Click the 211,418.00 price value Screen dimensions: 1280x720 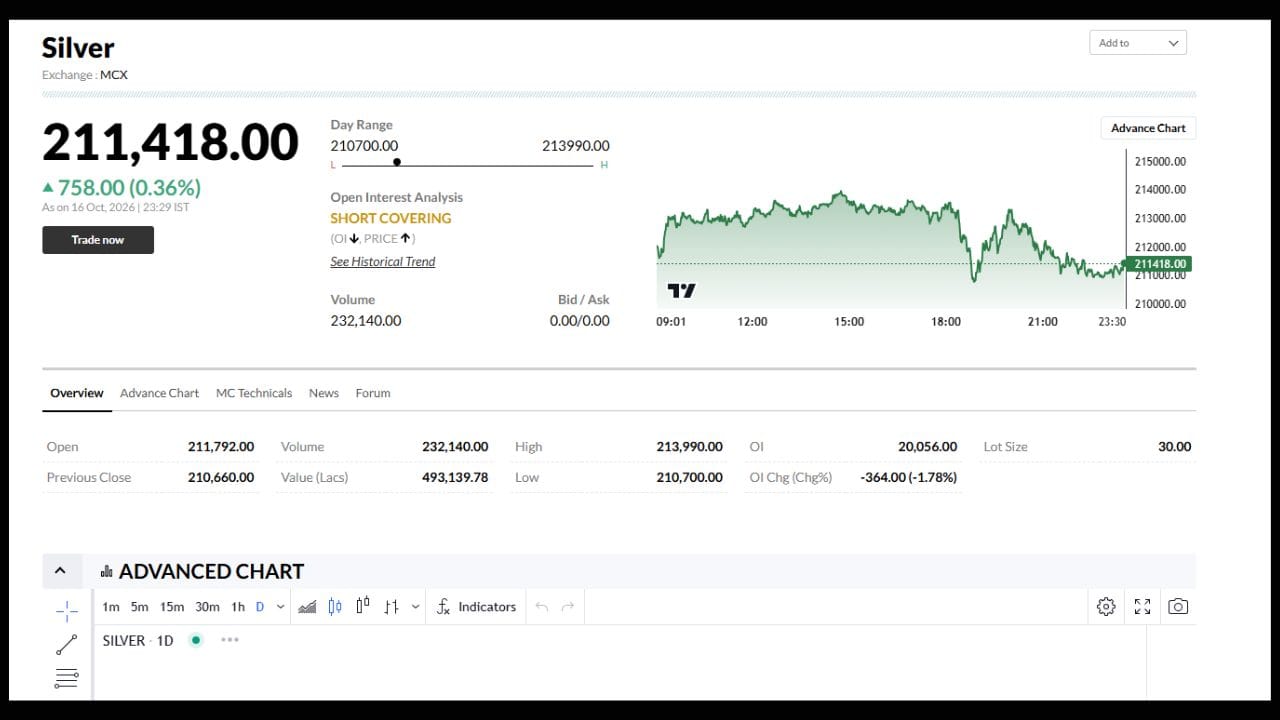pos(170,142)
